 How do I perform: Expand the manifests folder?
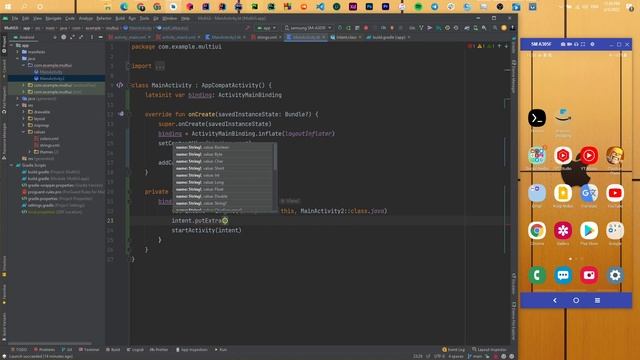pyautogui.click(x=18, y=52)
